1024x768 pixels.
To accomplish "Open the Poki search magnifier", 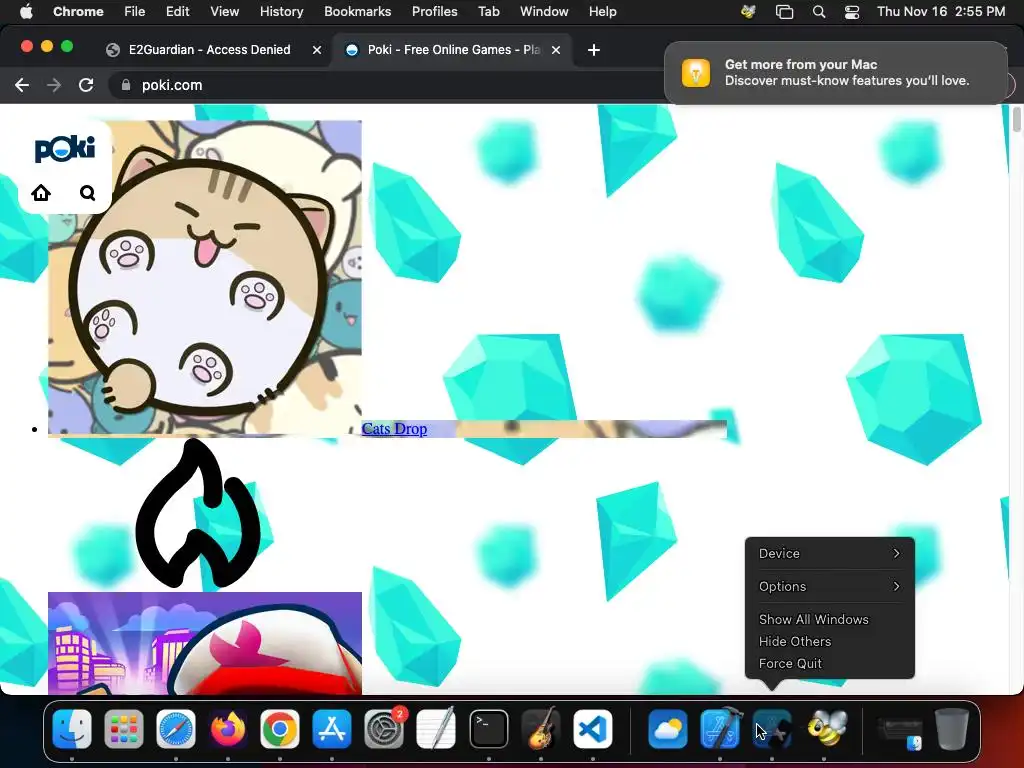I will click(x=88, y=193).
